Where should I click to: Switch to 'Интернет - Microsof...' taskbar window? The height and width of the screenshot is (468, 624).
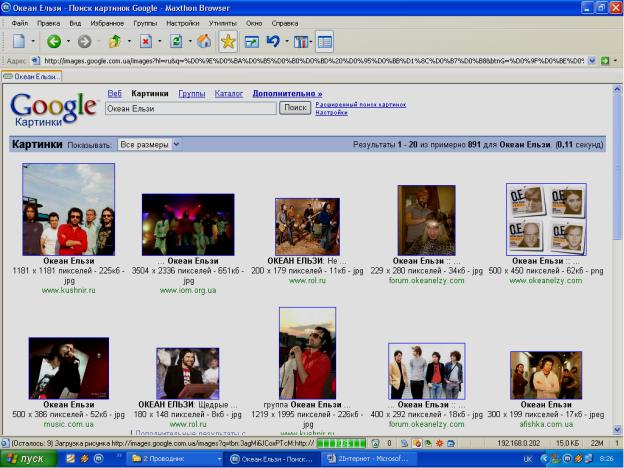[x=368, y=459]
